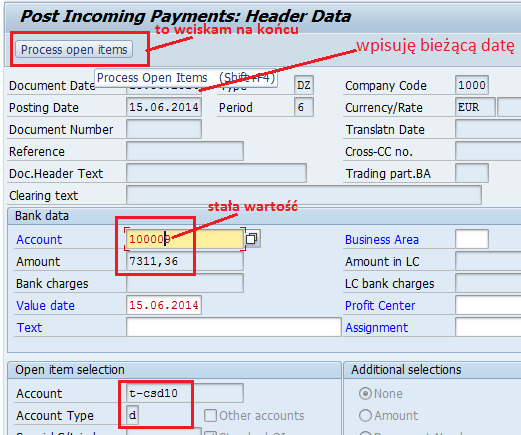Click the Doc.Header Text field
Viewport: 521px width, 435px height.
(x=216, y=173)
